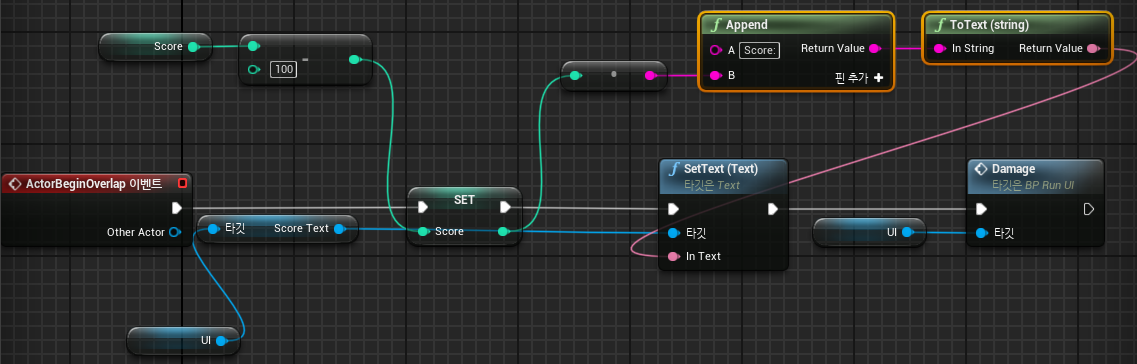The width and height of the screenshot is (1137, 364).
Task: Click the 100 value field in subtract node
Action: coord(283,70)
